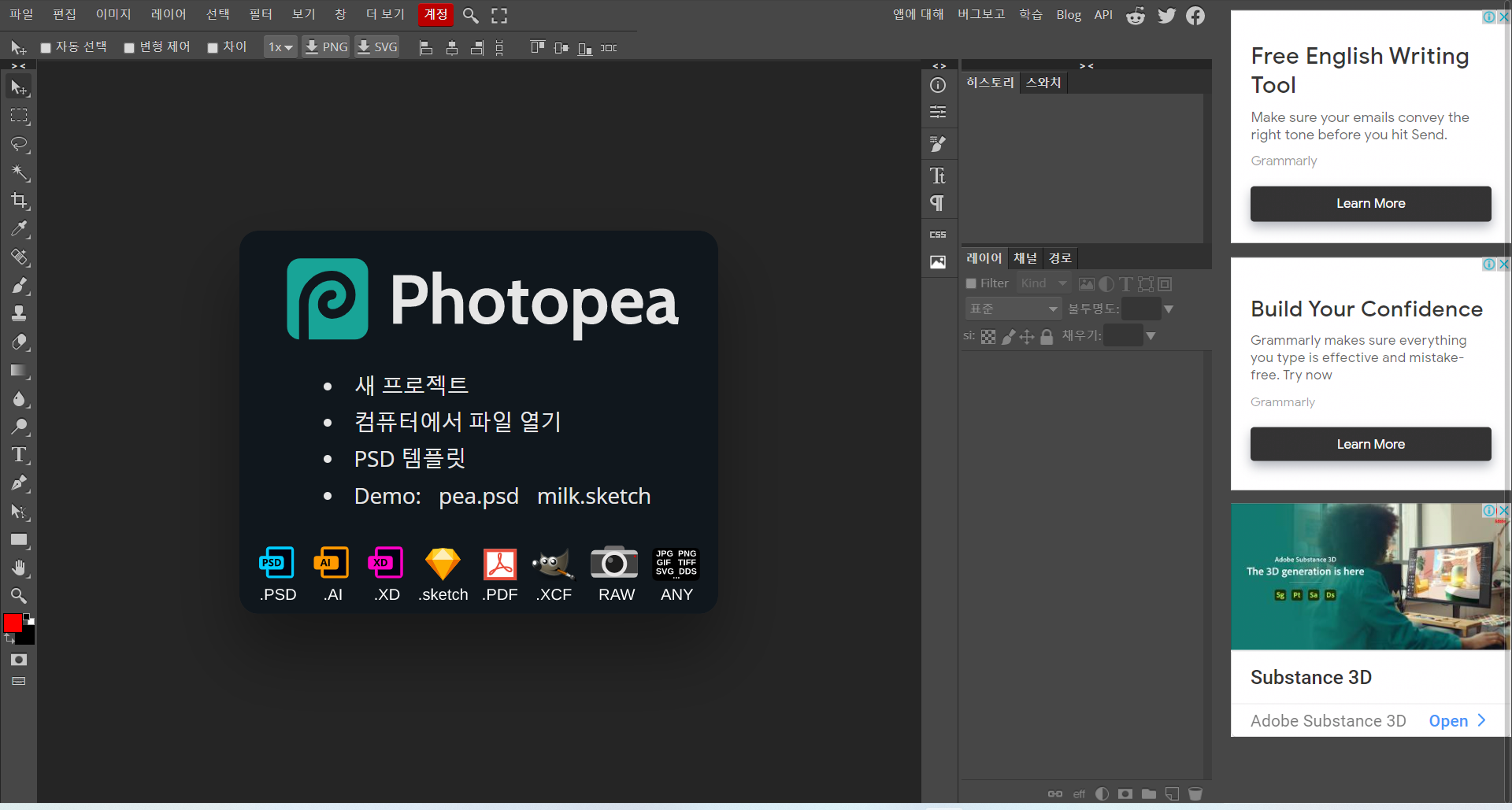Screen dimensions: 1512x810
Task: Open the 편집 menu
Action: point(65,14)
